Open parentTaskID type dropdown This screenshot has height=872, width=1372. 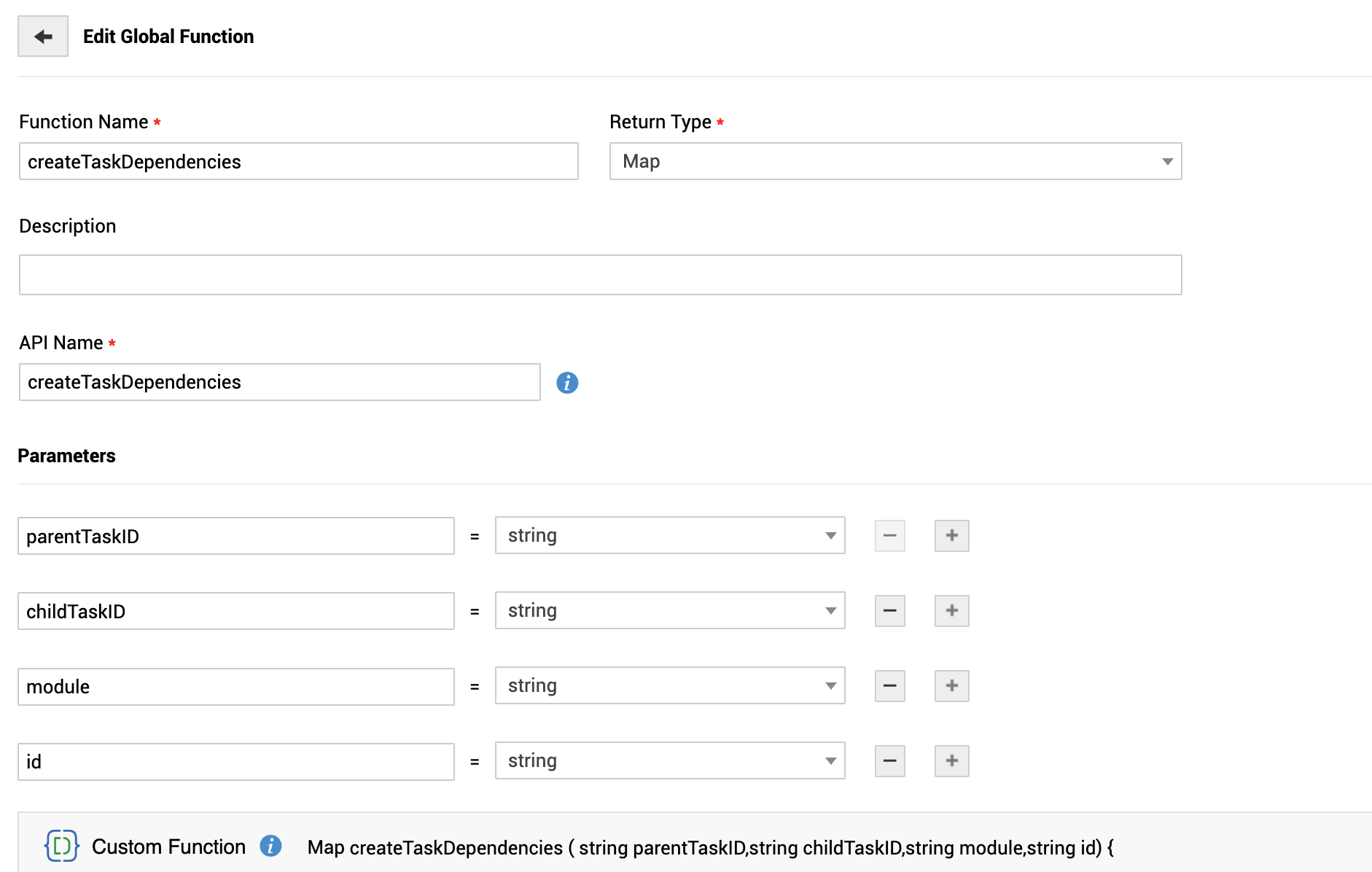tap(670, 536)
